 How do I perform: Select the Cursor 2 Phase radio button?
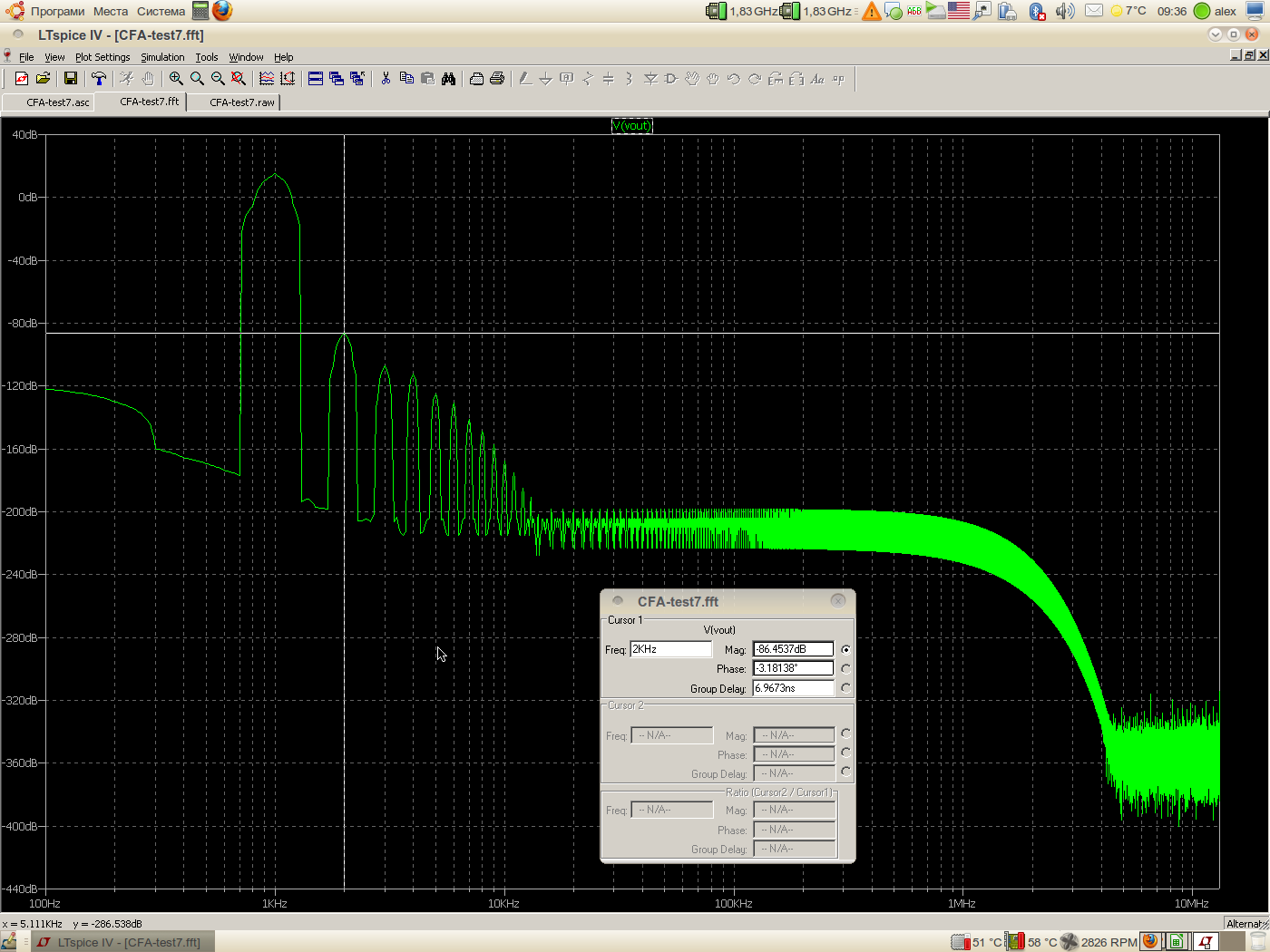845,753
